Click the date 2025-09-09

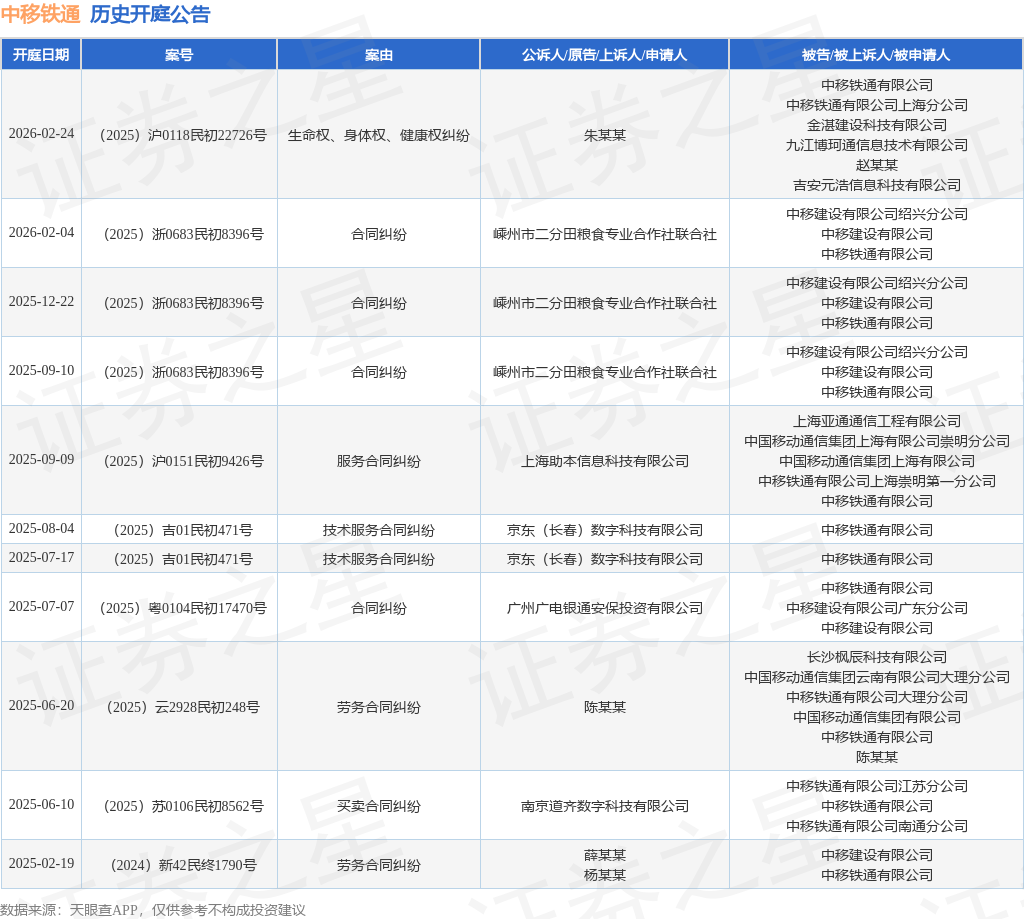point(41,460)
